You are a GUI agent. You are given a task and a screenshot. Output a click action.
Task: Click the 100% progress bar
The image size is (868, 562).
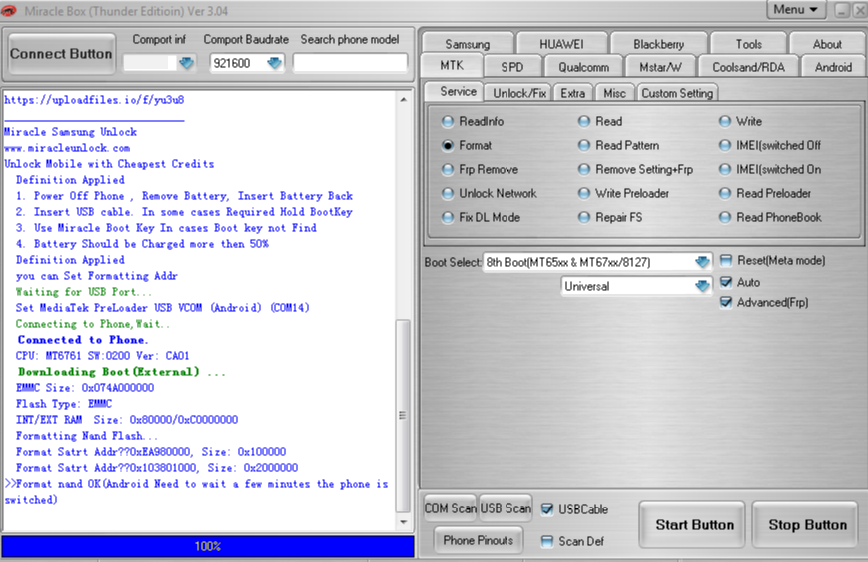[x=208, y=546]
